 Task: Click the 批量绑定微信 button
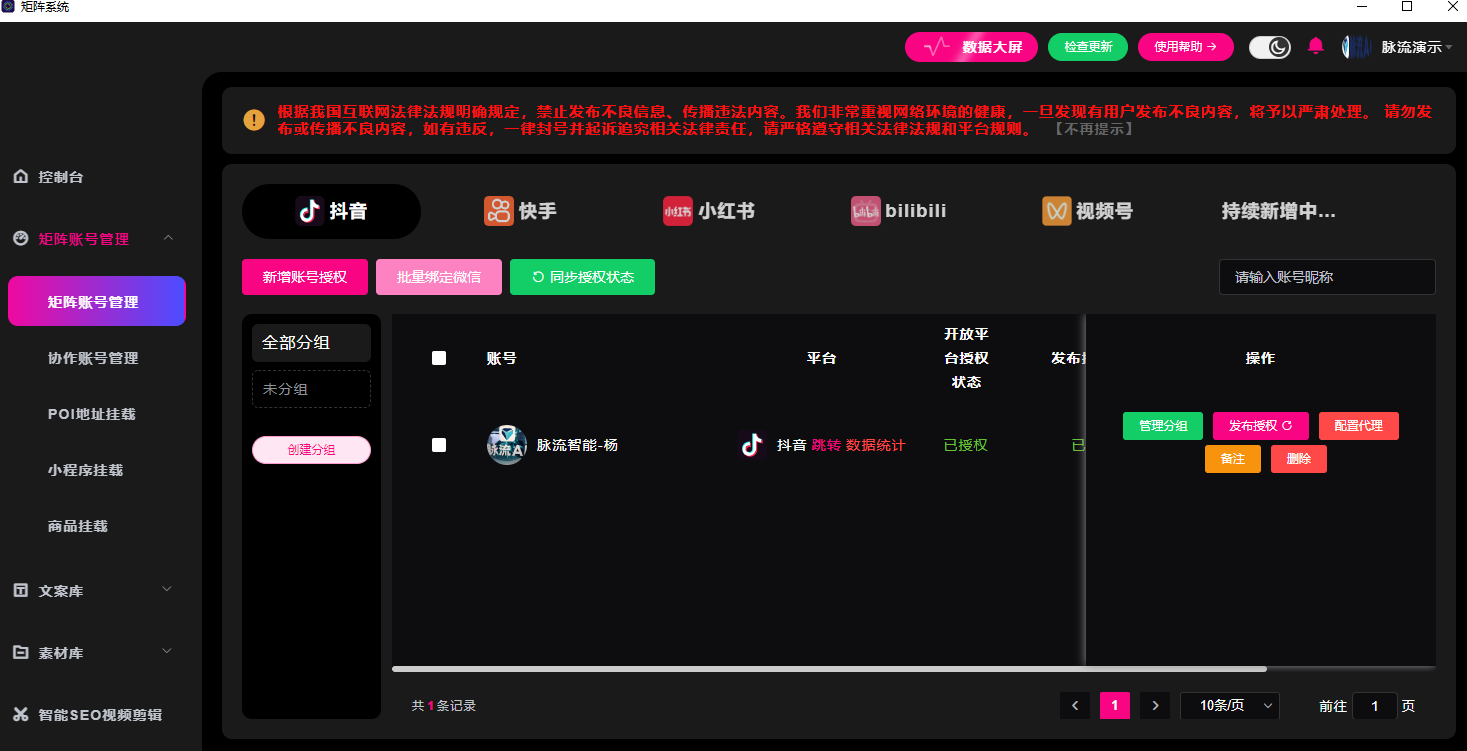coord(439,277)
